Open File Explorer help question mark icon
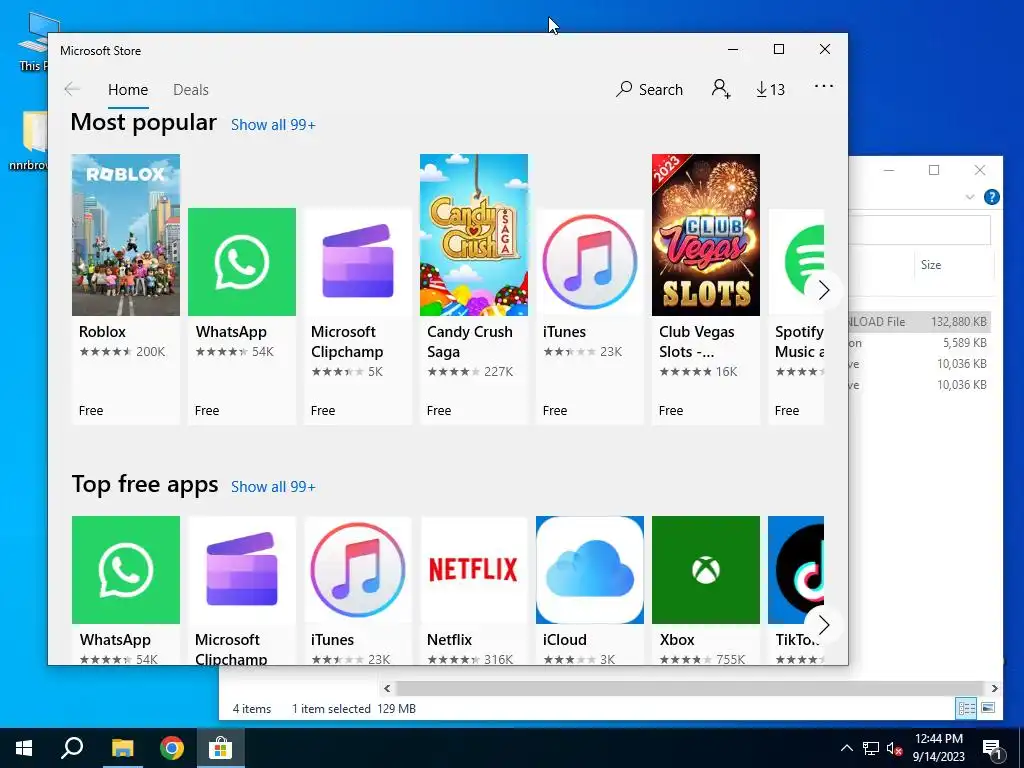Screen dimensions: 1024x768 coord(991,197)
